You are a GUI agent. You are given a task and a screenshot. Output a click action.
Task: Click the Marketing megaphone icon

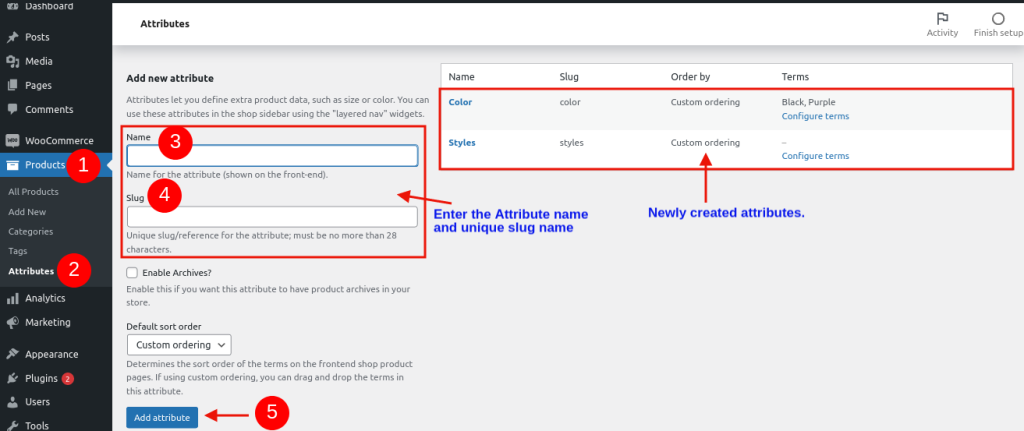click(12, 323)
